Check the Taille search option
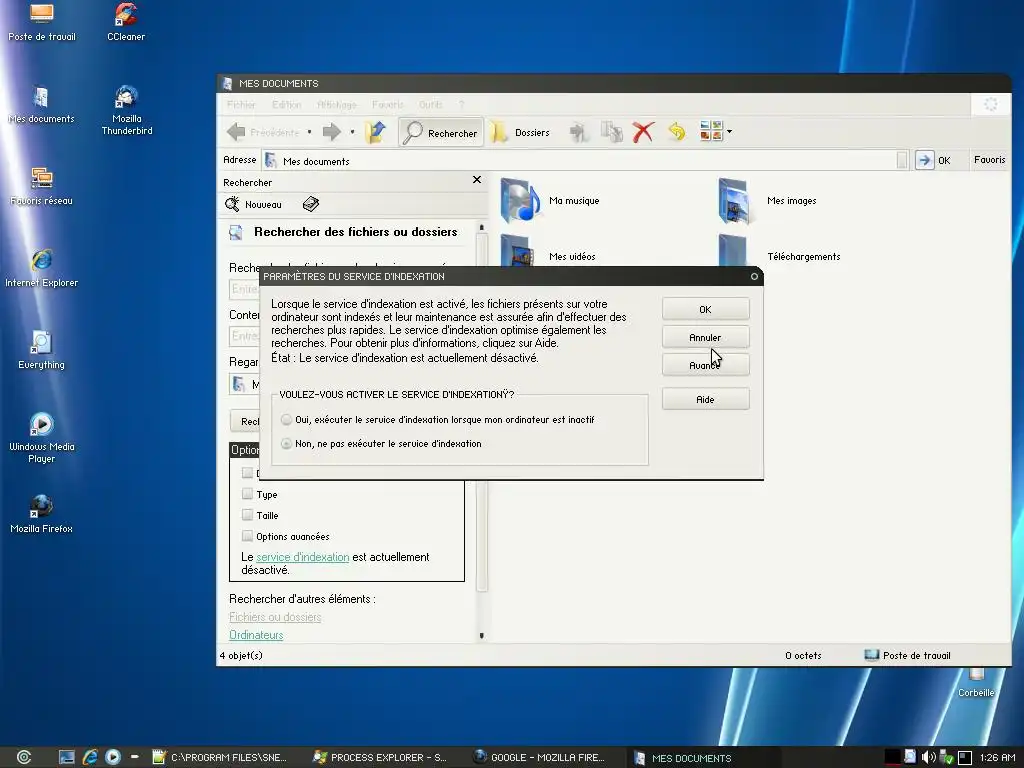Viewport: 1024px width, 768px height. point(247,515)
